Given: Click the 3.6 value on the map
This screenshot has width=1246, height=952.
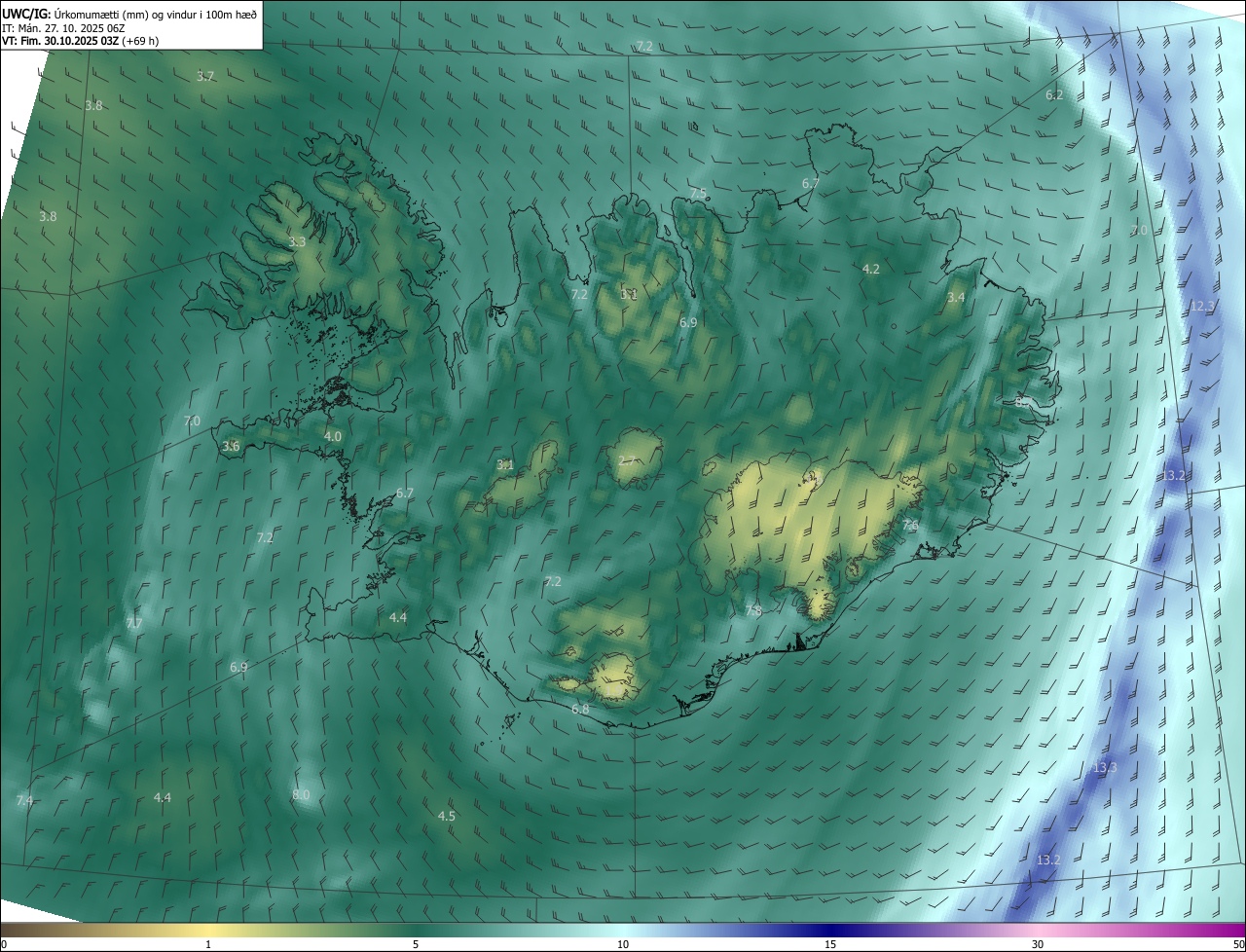Looking at the screenshot, I should (231, 446).
